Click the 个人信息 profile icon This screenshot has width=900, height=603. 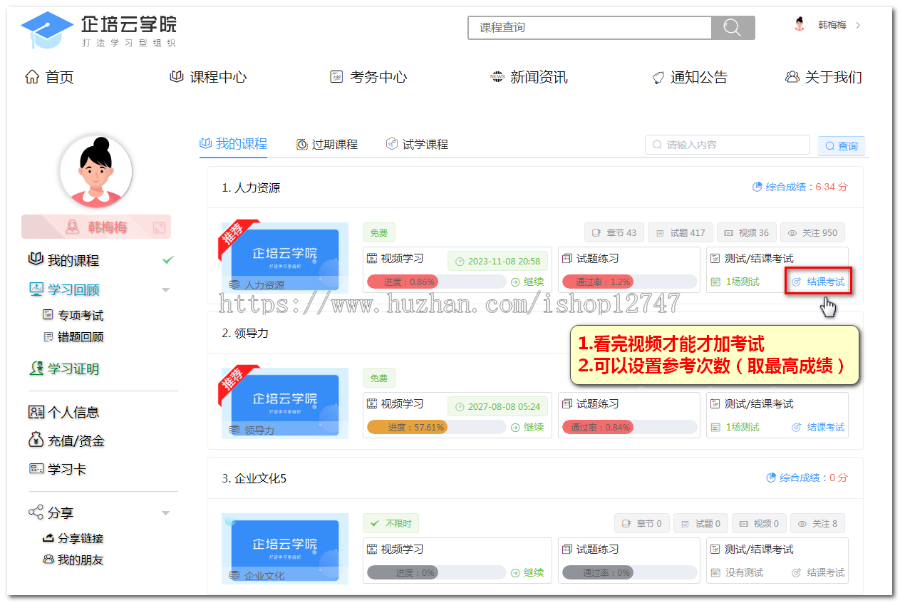36,412
